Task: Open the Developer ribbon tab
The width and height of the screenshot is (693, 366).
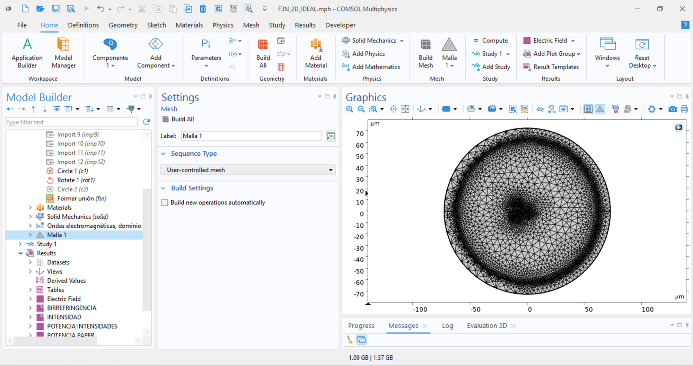Action: pyautogui.click(x=340, y=25)
